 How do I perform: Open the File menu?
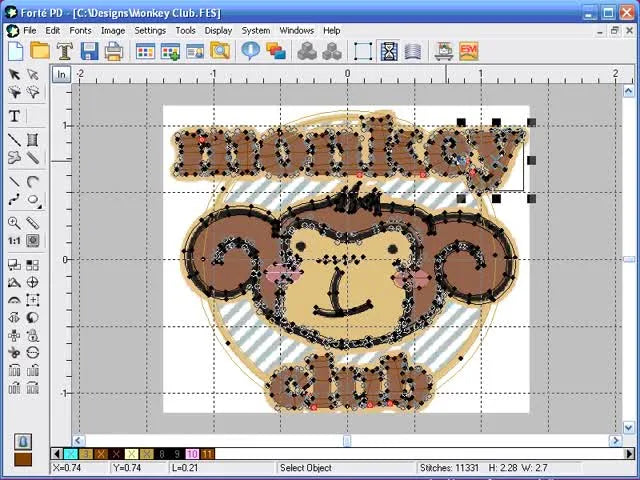[29, 31]
